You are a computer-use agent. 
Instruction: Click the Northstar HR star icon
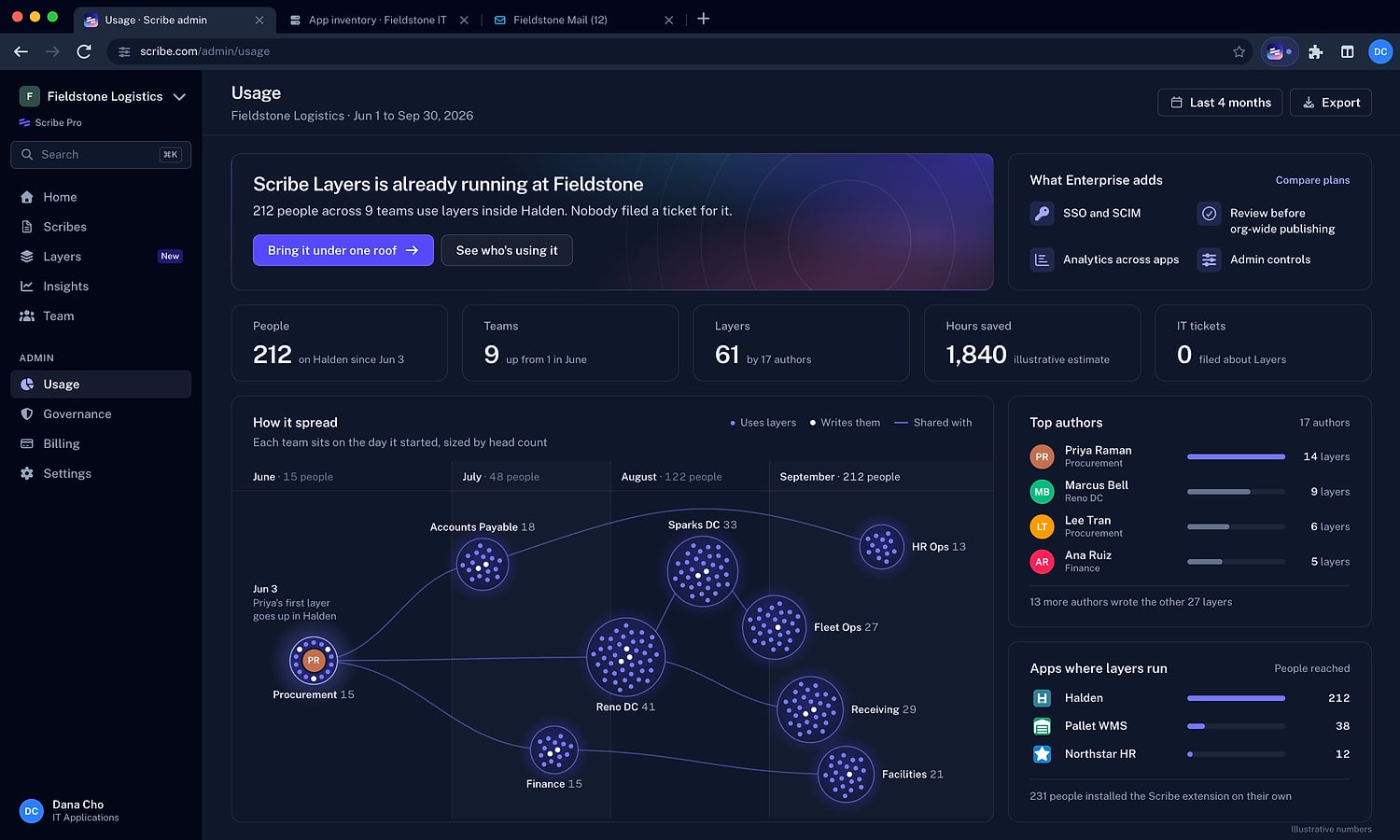(x=1043, y=754)
